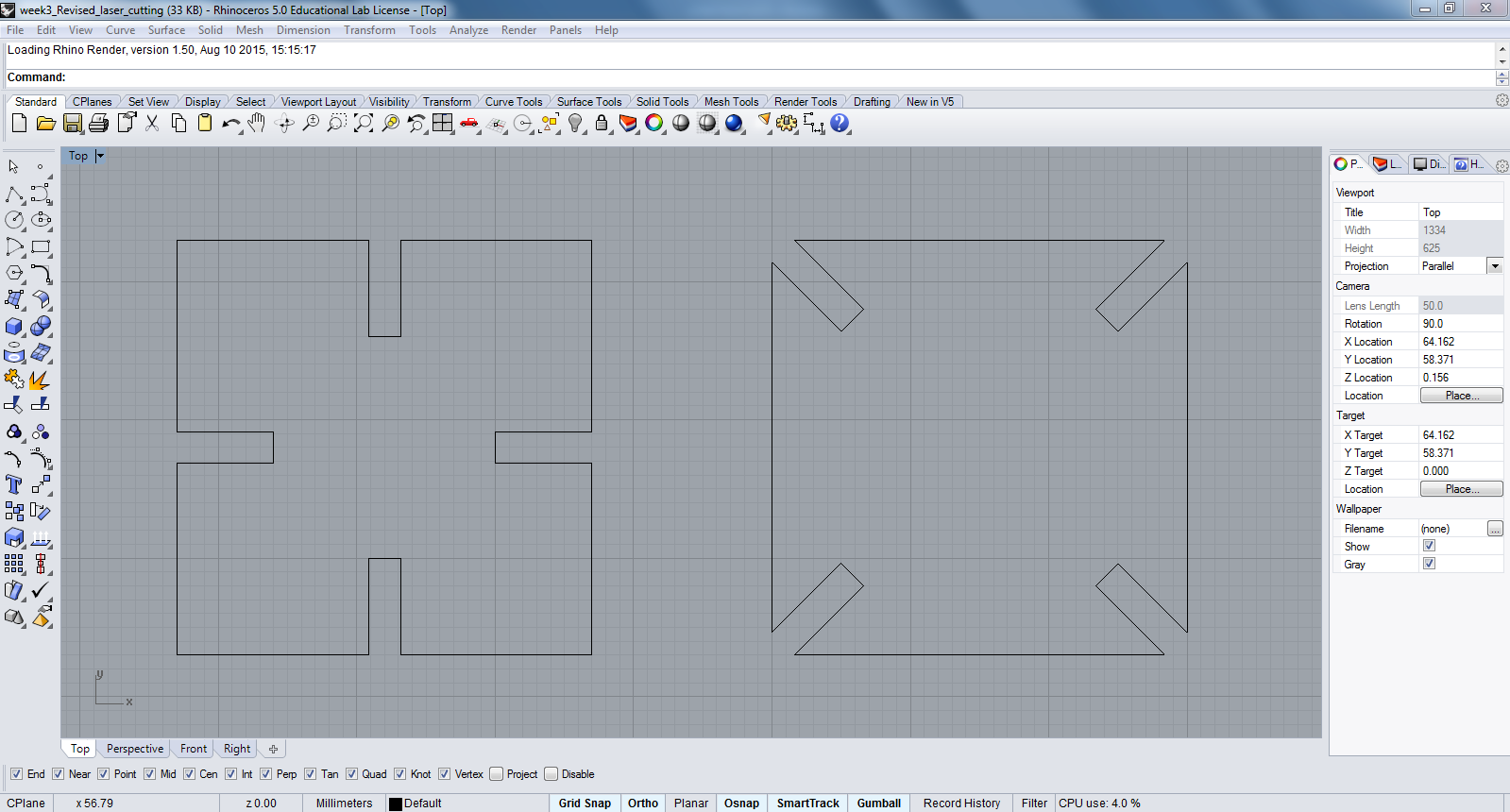Open the Layers panel tab

pos(1387,164)
